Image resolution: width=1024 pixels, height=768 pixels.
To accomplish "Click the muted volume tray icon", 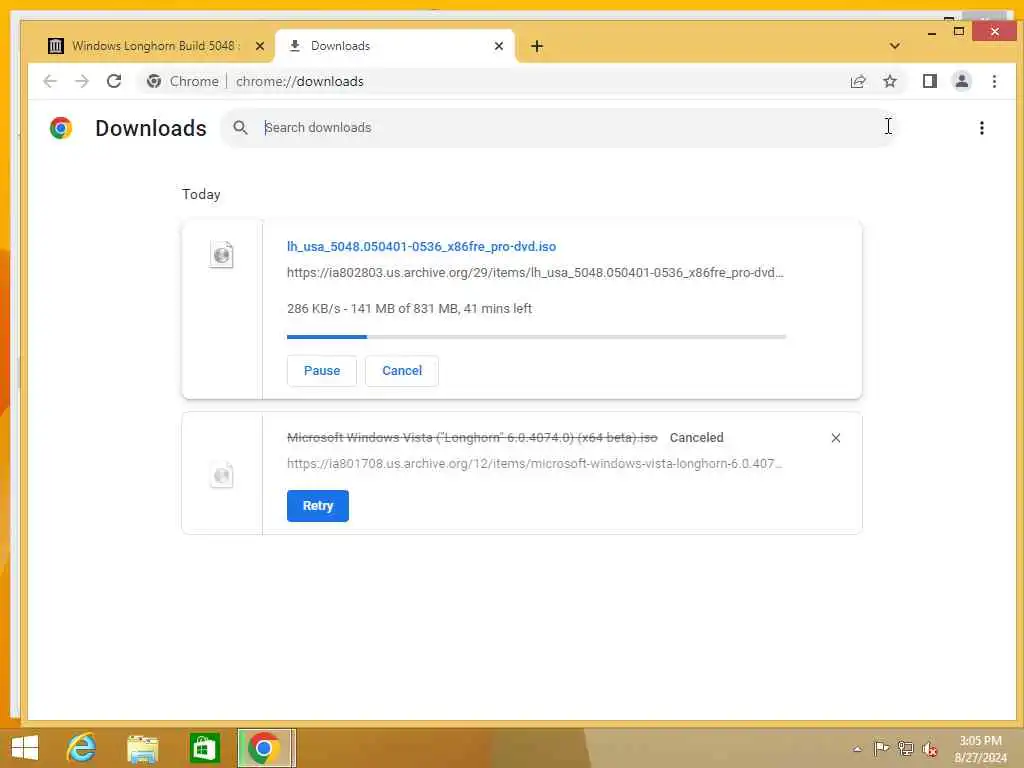I will pos(930,749).
